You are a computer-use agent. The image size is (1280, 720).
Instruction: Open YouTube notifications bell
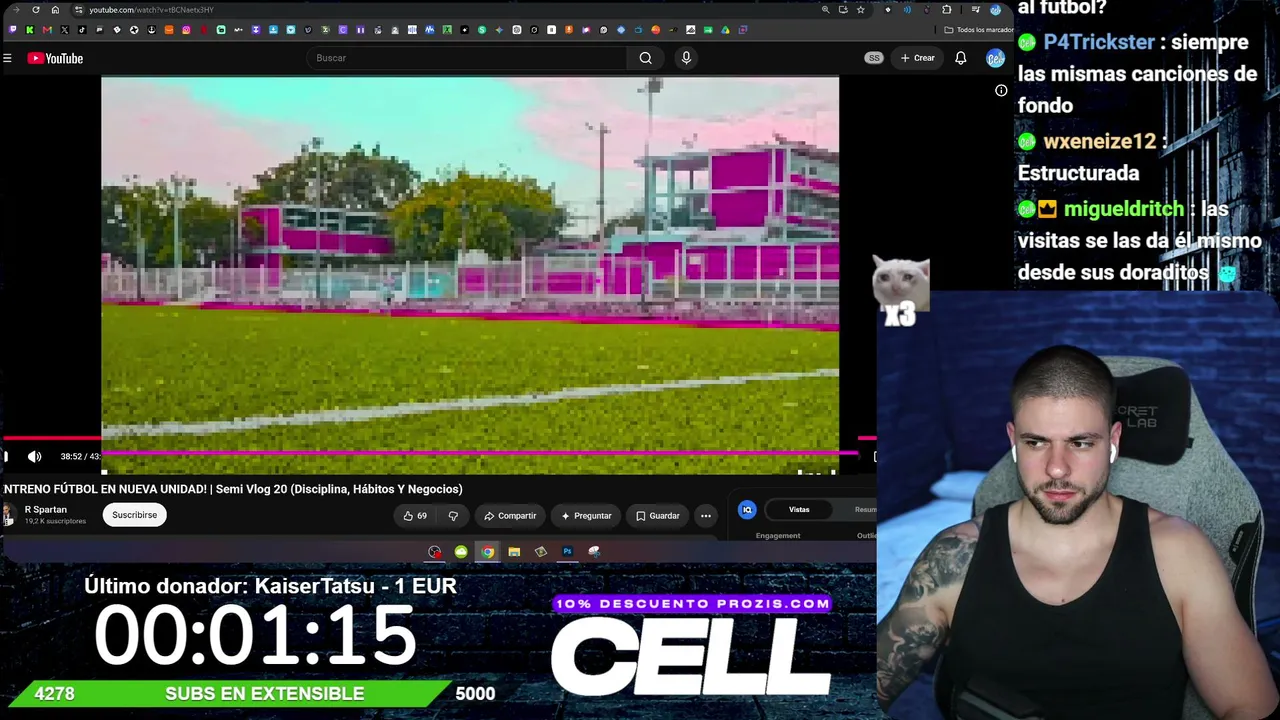[960, 58]
